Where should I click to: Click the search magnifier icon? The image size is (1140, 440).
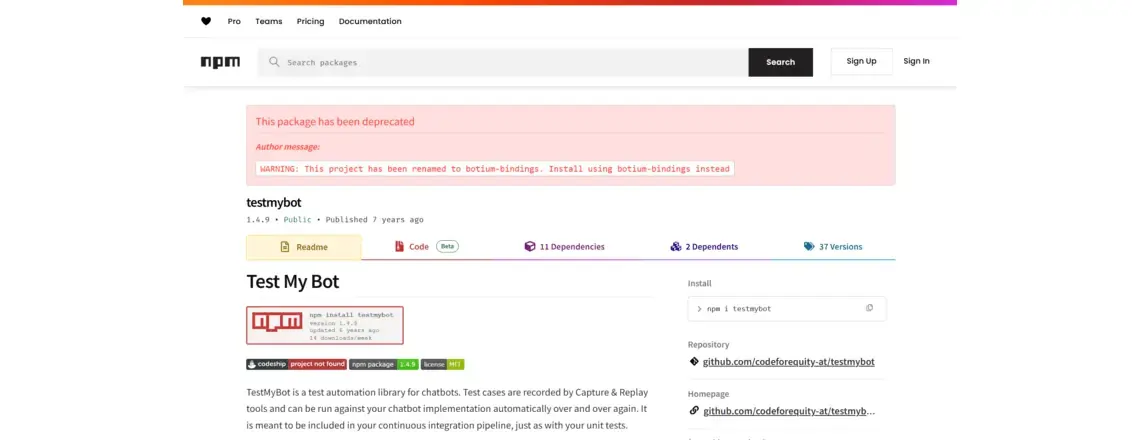click(274, 62)
